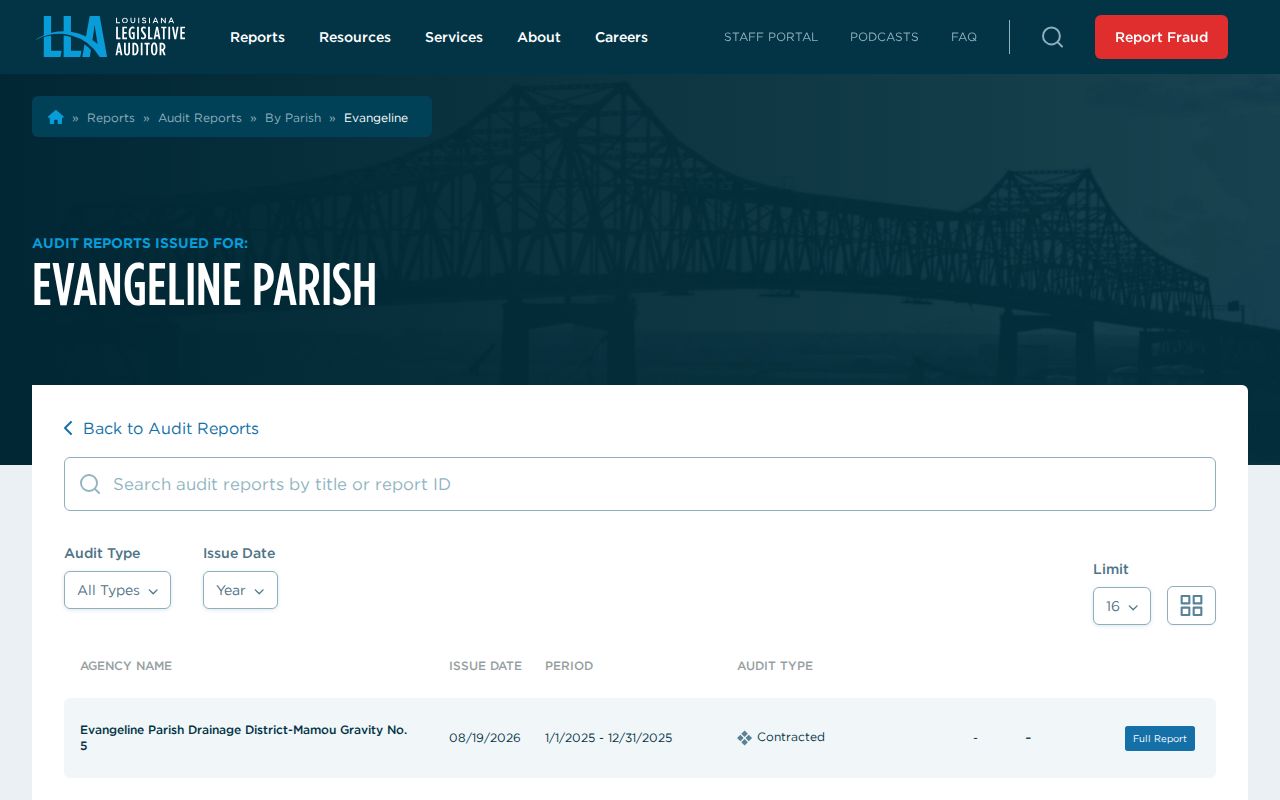
Task: Open the site search magnifier icon
Action: tap(1052, 37)
